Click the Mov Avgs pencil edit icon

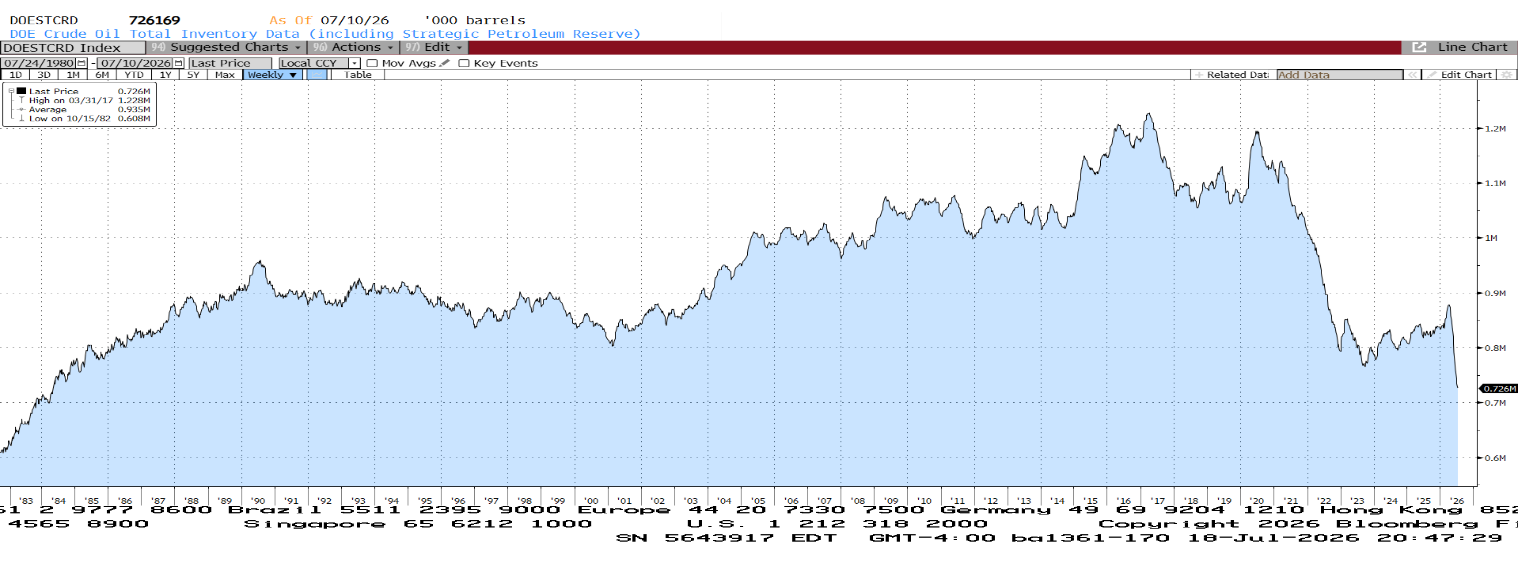point(444,63)
